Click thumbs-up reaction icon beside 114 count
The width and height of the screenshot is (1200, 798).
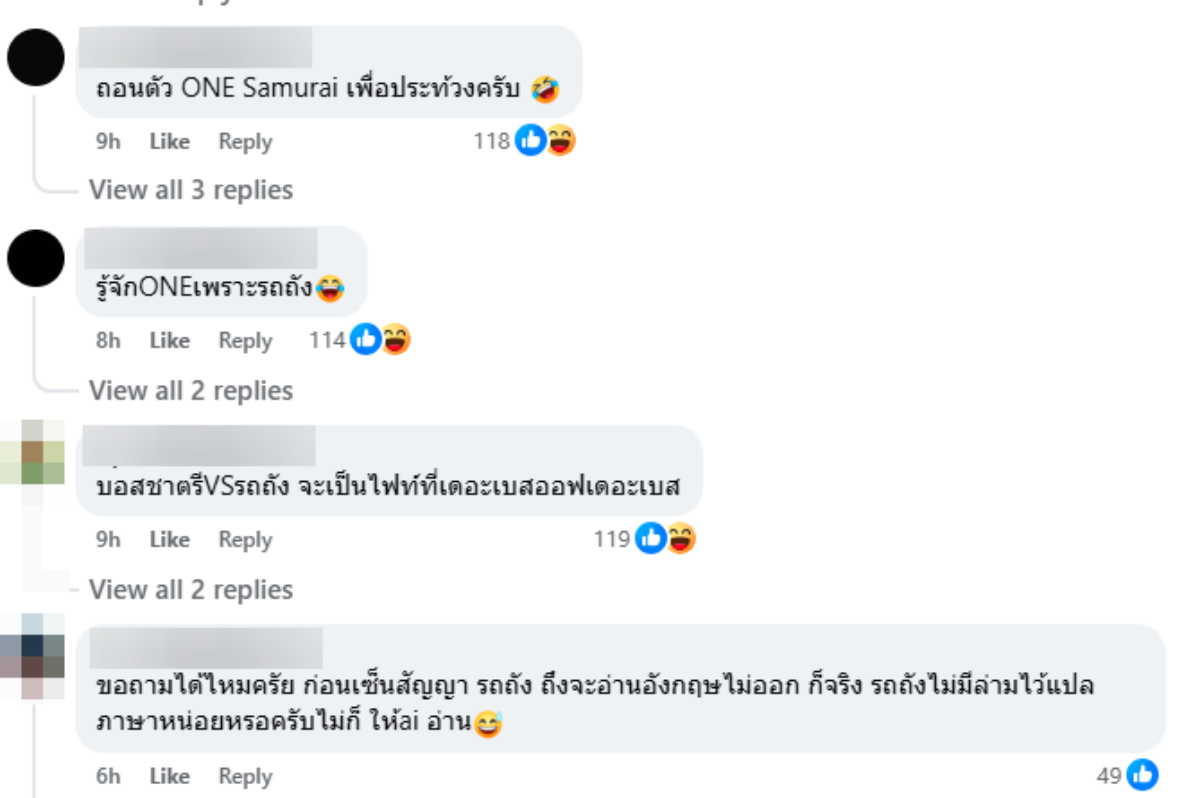pyautogui.click(x=366, y=341)
